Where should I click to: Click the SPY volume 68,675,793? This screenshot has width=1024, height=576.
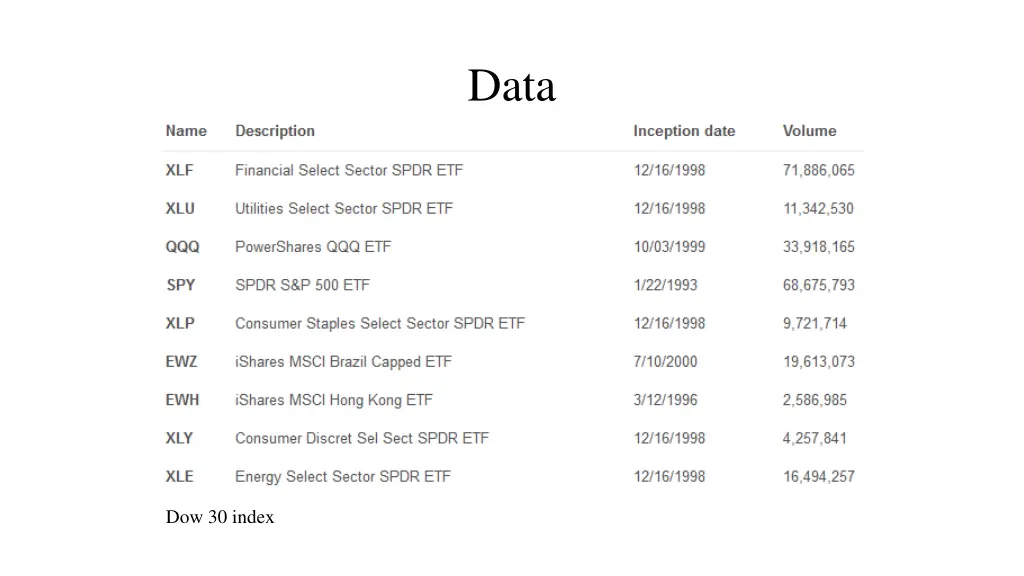click(x=818, y=285)
